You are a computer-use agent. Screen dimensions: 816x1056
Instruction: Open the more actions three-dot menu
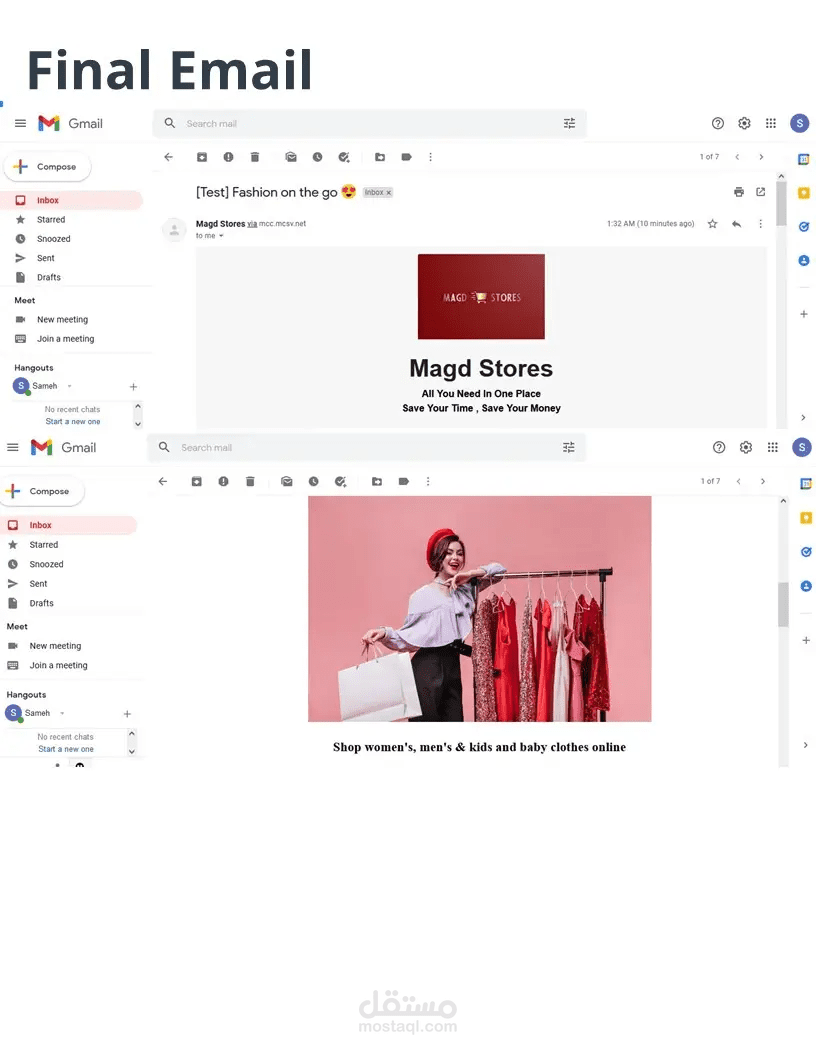(x=431, y=157)
